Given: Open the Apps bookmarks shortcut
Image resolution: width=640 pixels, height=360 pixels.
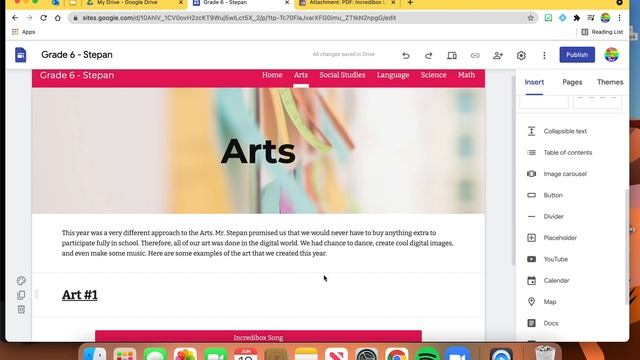Looking at the screenshot, I should 23,32.
